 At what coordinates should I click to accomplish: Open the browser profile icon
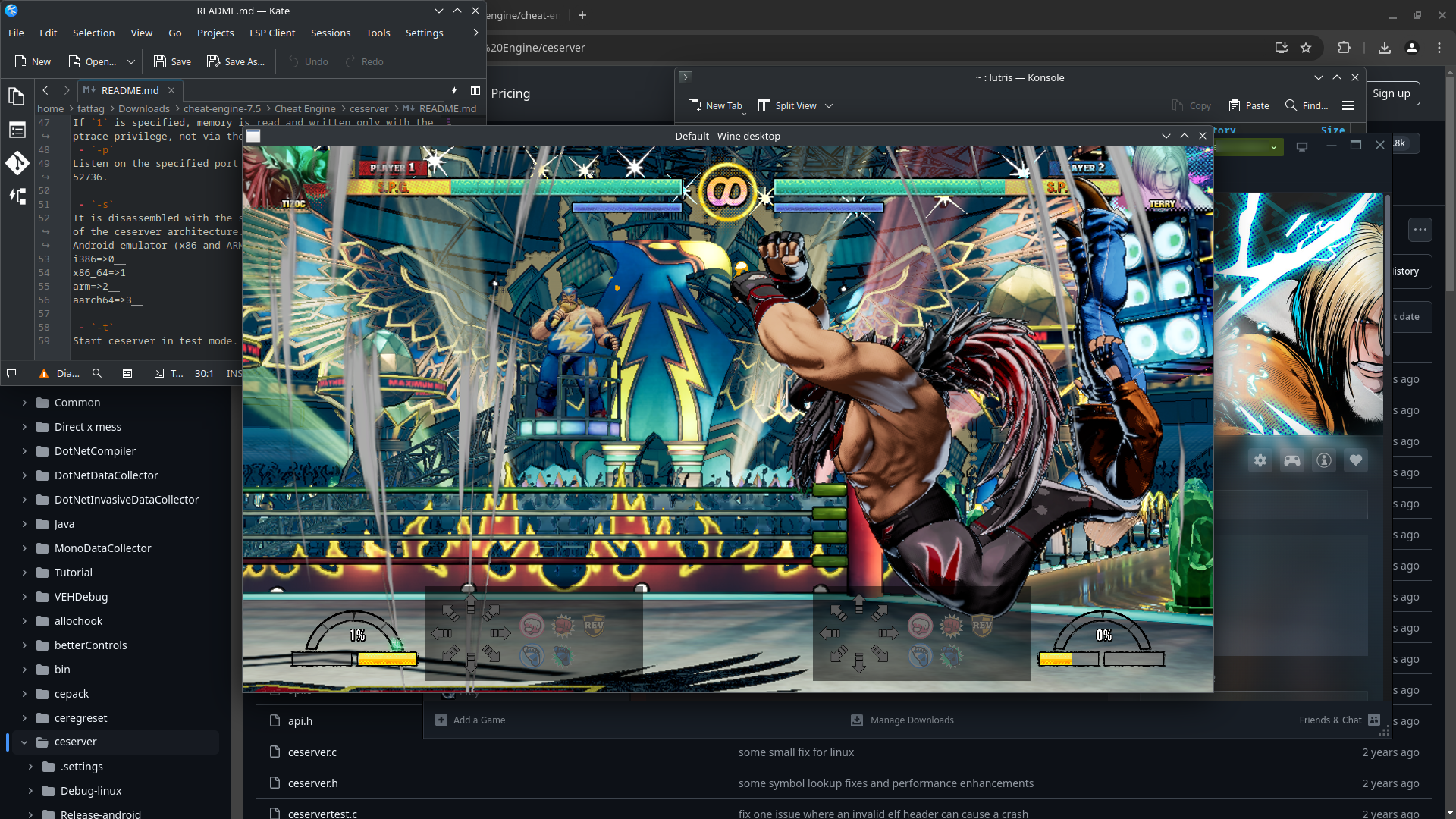[x=1412, y=48]
